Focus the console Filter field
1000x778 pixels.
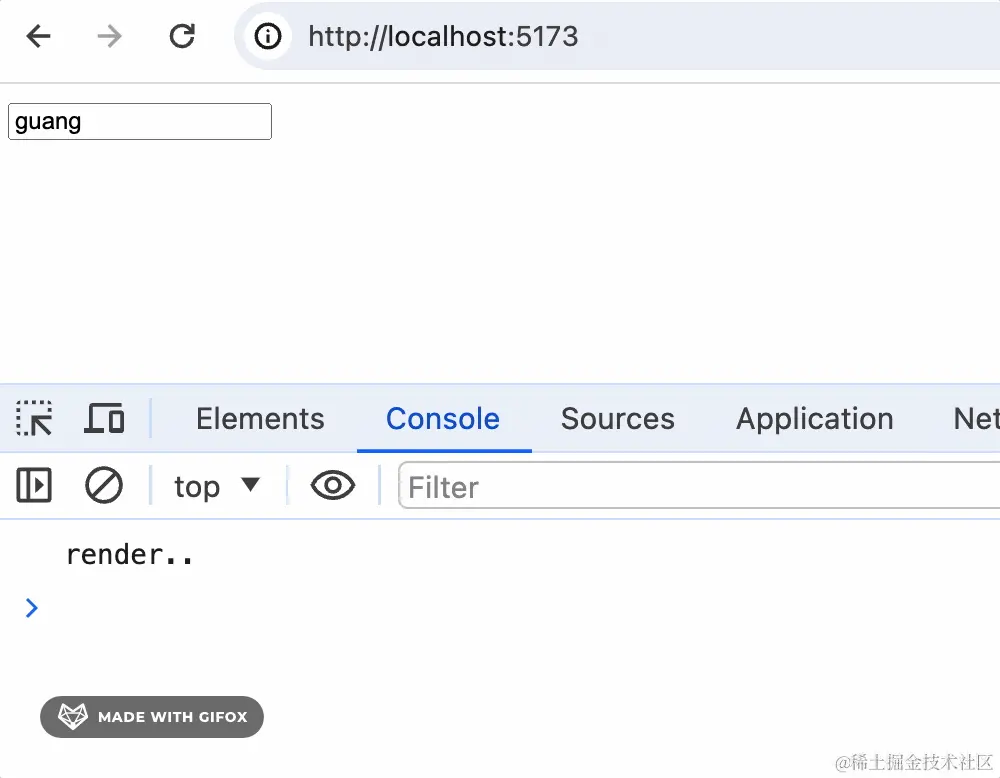tap(699, 486)
